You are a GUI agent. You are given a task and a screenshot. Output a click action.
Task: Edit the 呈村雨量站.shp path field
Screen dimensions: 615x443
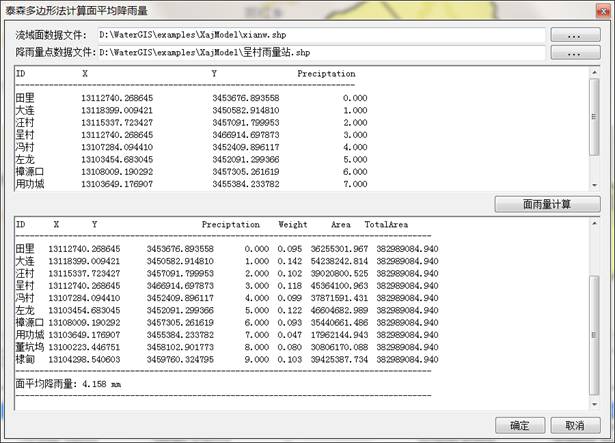point(321,53)
